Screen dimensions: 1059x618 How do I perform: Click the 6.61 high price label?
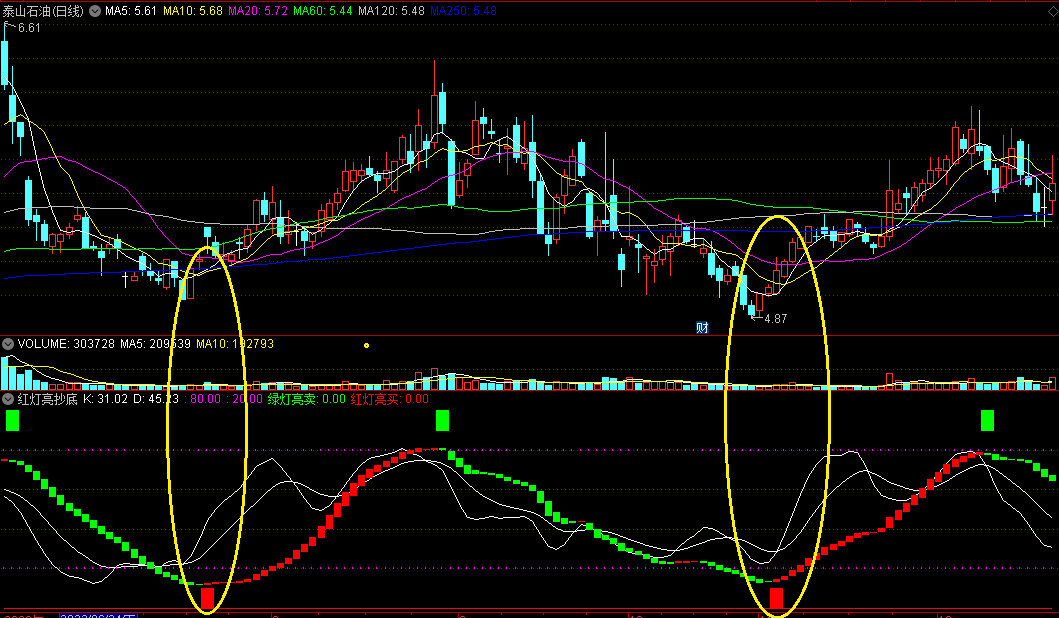pyautogui.click(x=29, y=28)
